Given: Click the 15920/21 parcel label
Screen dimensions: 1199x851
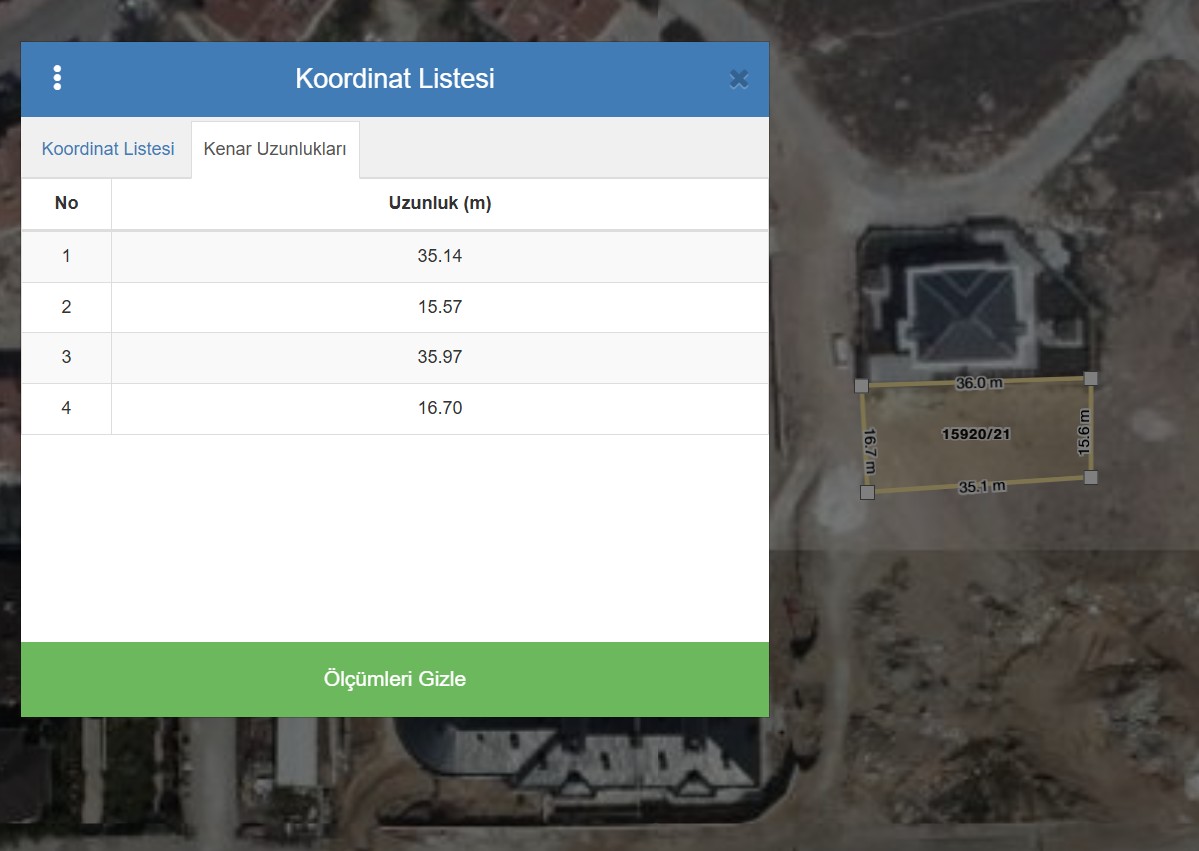Looking at the screenshot, I should point(976,433).
